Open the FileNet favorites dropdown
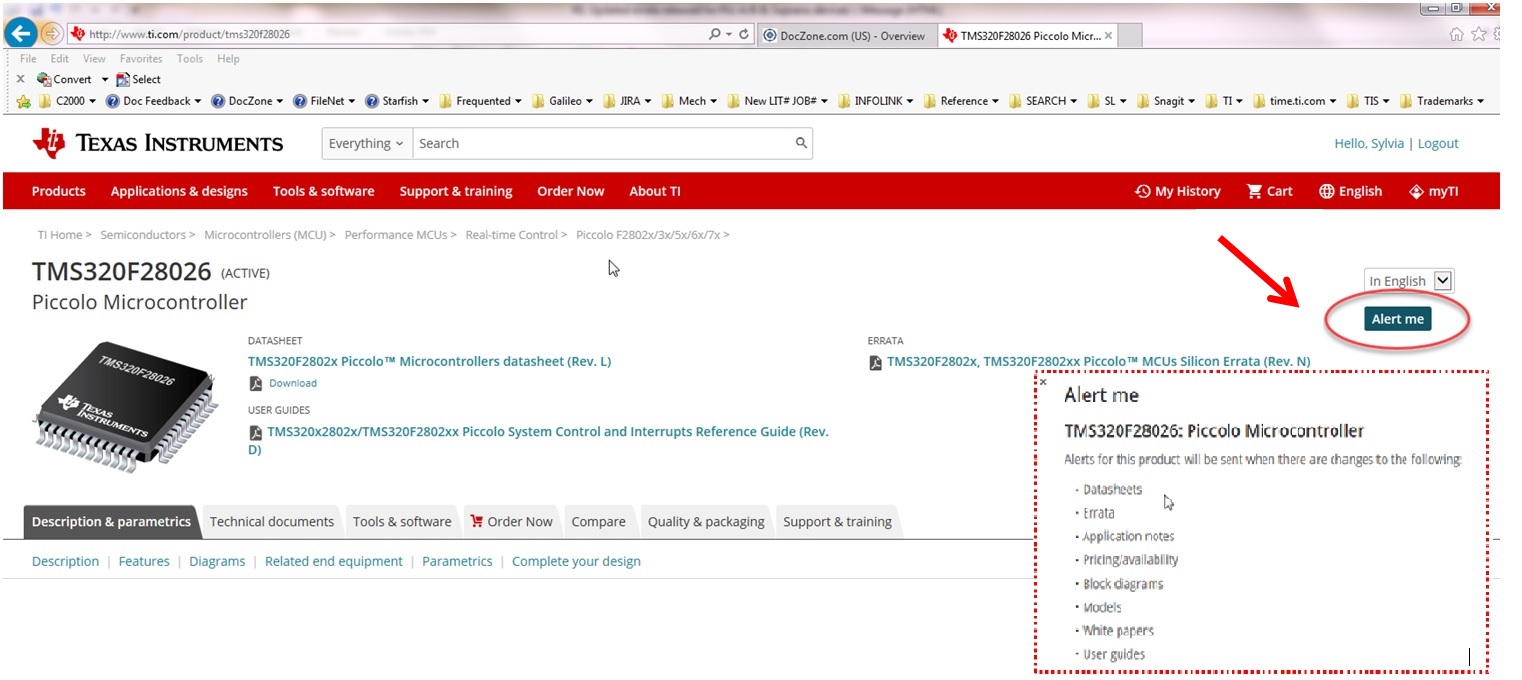Screen dimensions: 1522x680 pos(326,101)
